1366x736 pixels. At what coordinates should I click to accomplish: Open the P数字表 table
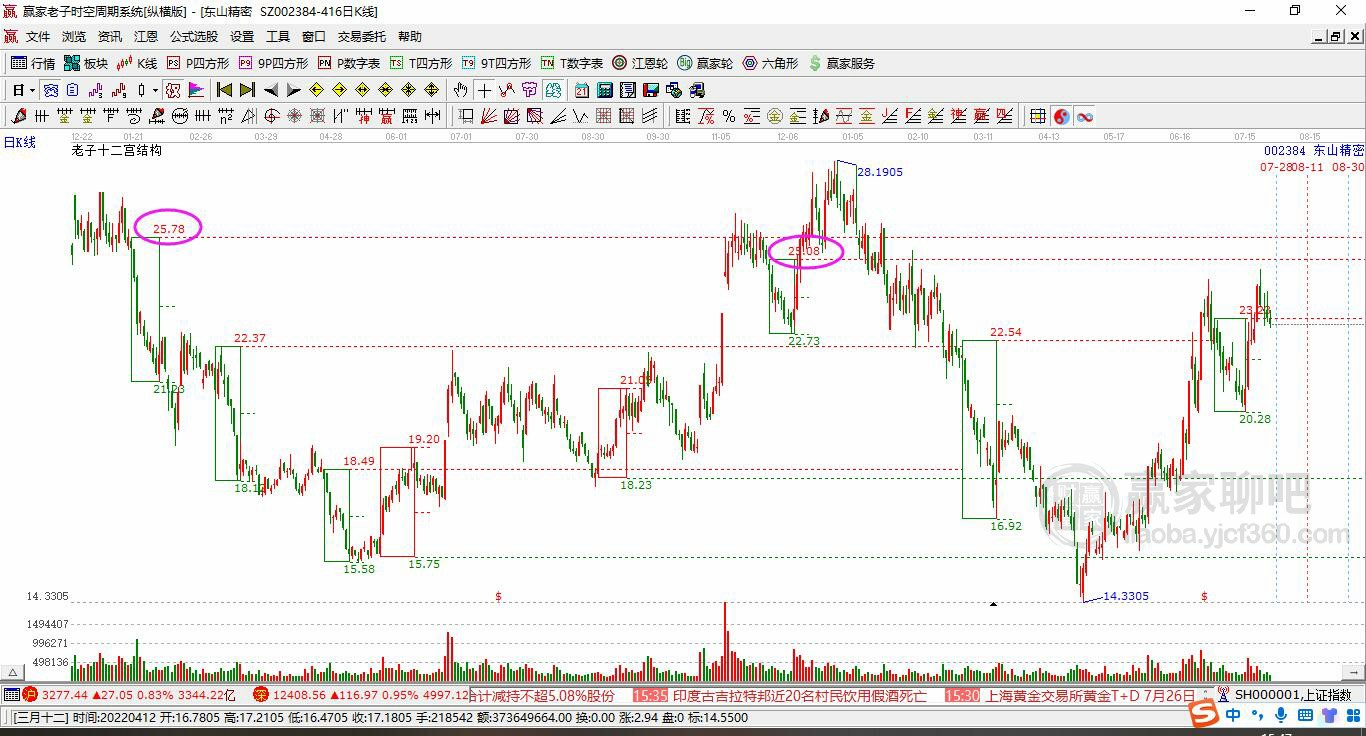pyautogui.click(x=348, y=63)
